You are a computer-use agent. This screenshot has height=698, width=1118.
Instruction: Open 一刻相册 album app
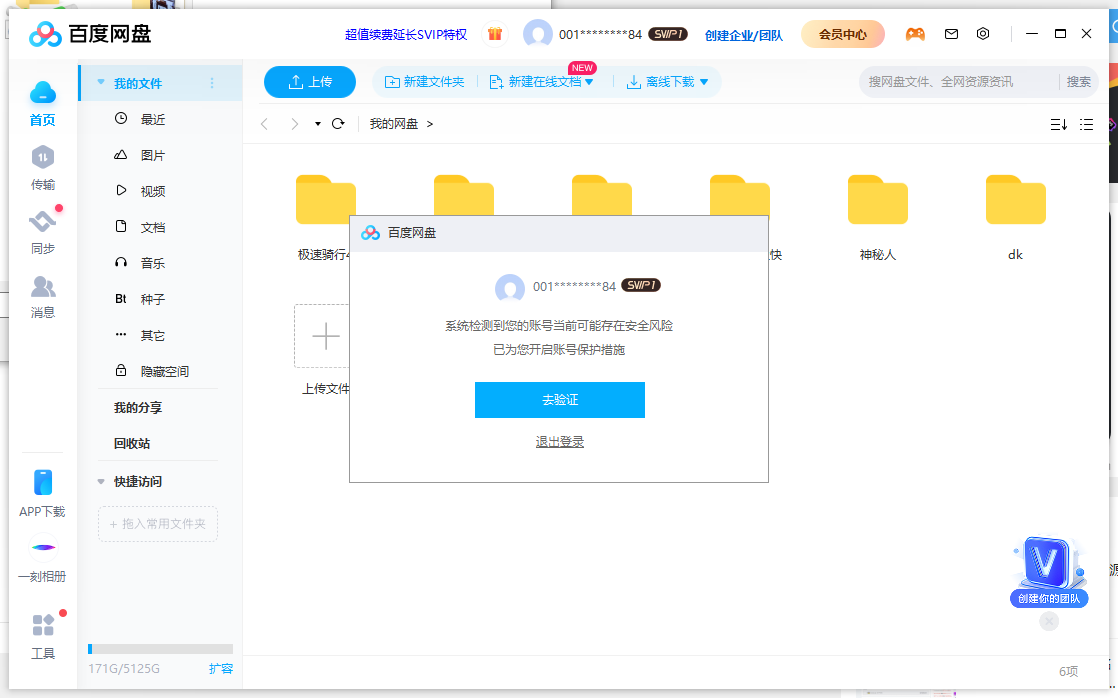[43, 548]
